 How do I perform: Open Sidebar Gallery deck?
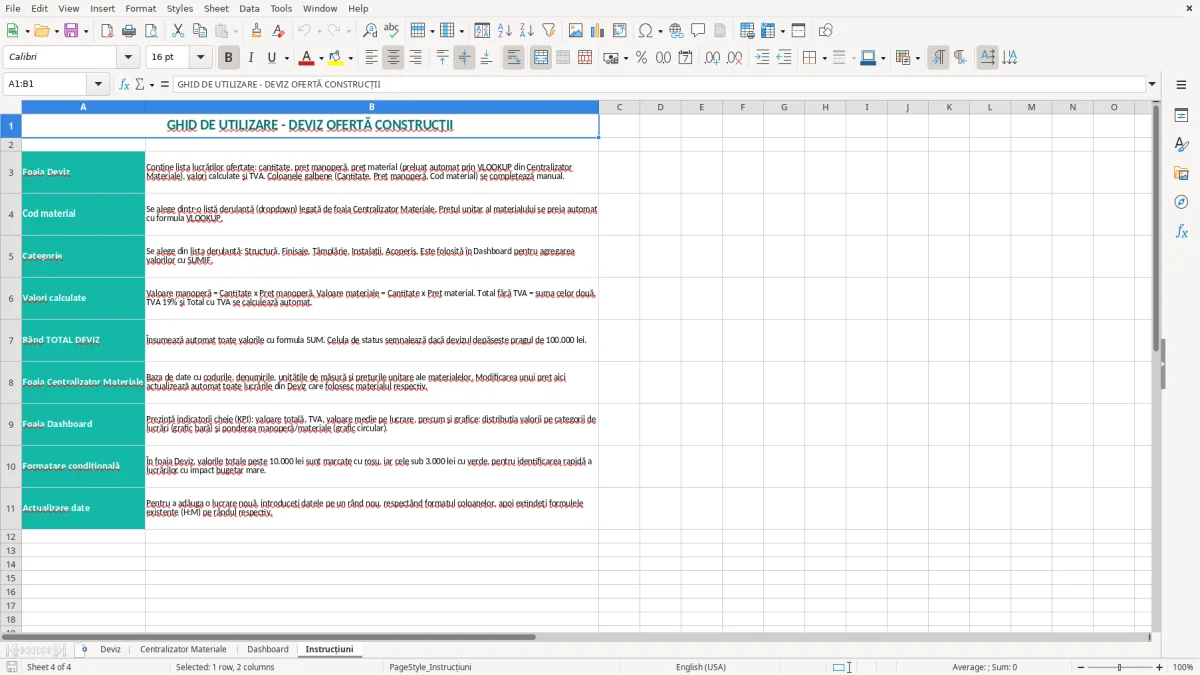pyautogui.click(x=1181, y=173)
